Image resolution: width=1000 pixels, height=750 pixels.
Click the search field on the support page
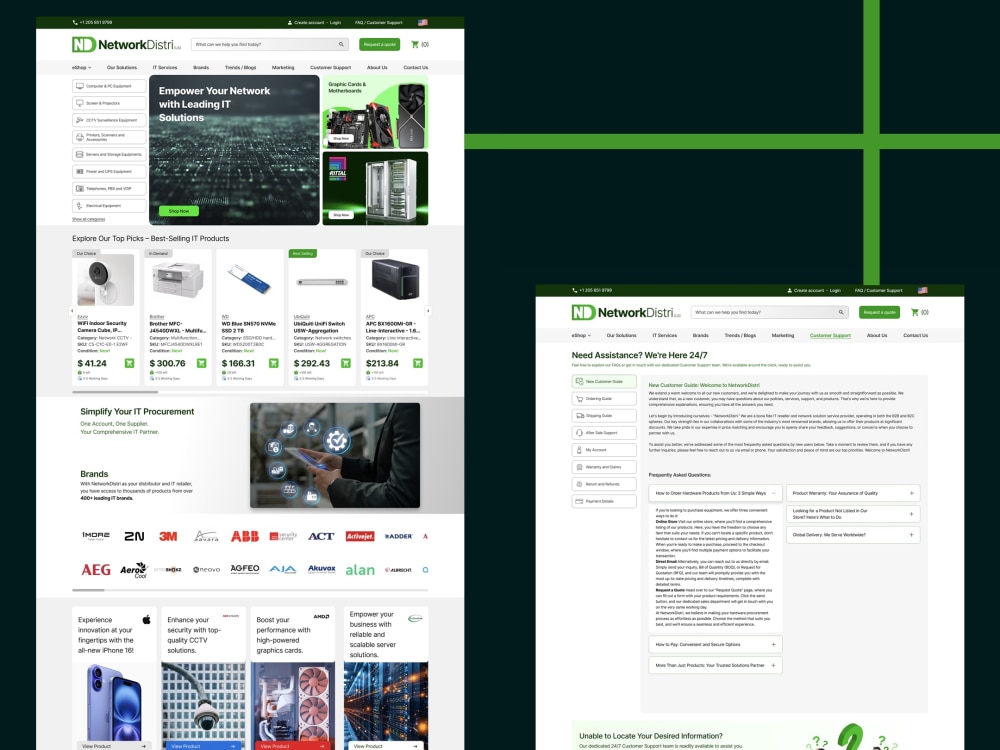[x=768, y=312]
